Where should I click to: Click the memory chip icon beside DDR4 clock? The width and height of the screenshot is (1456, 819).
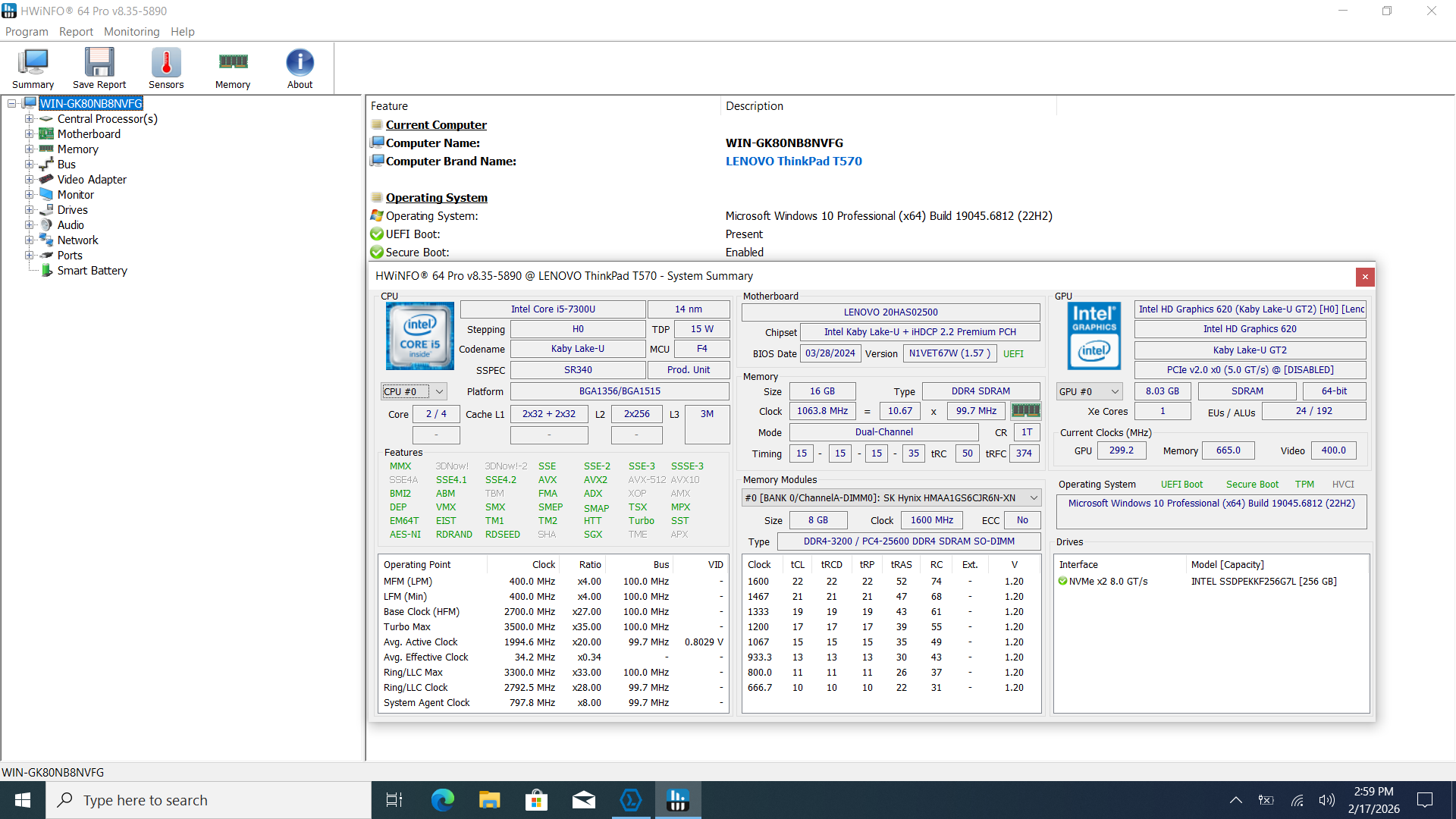click(1025, 411)
